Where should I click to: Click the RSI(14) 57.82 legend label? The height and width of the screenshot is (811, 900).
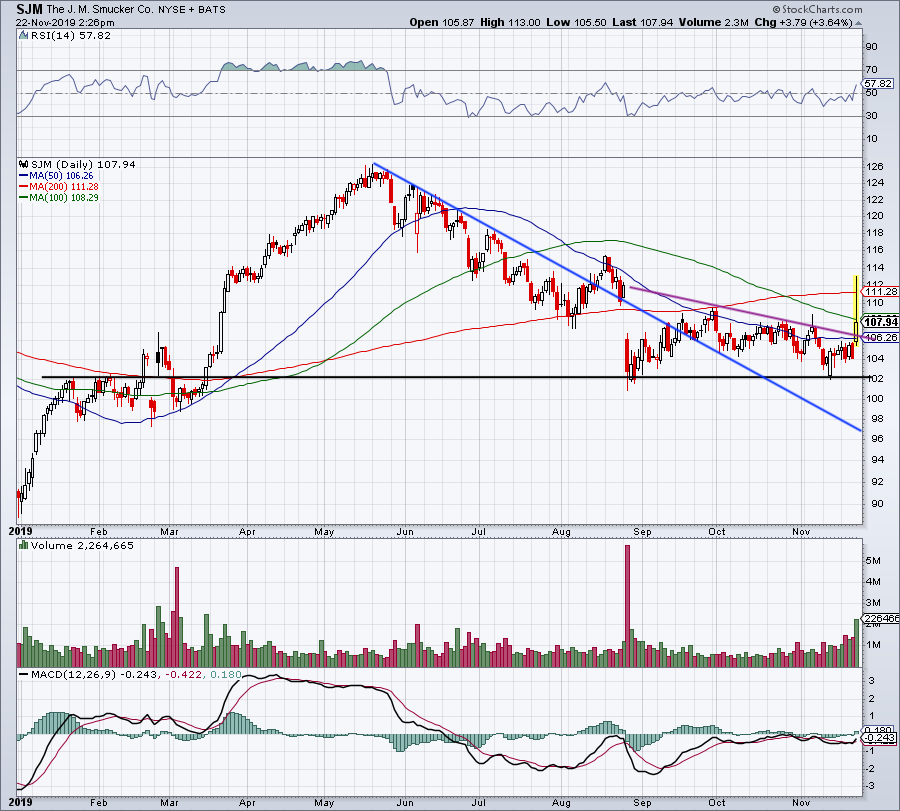click(70, 36)
